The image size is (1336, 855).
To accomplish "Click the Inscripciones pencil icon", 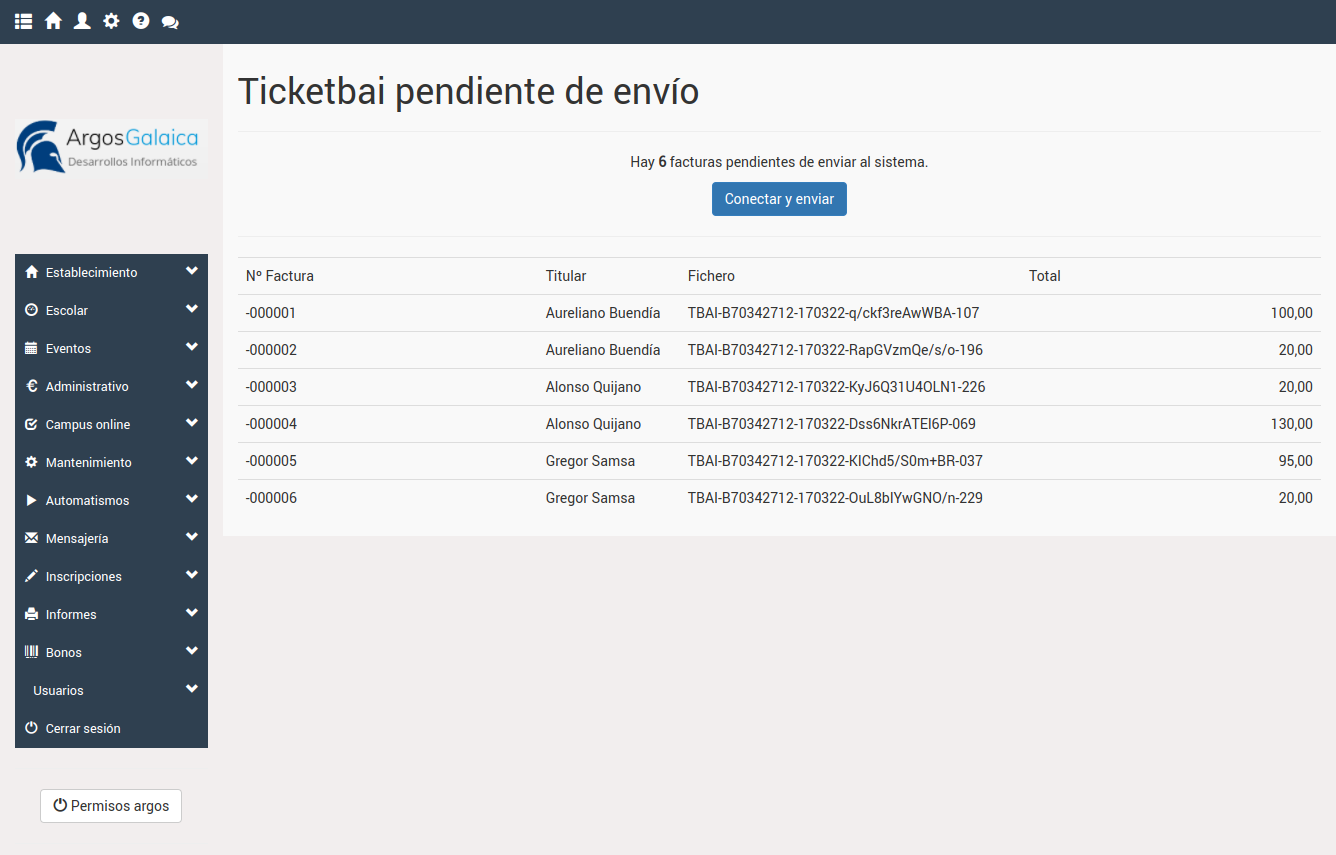I will [x=31, y=576].
